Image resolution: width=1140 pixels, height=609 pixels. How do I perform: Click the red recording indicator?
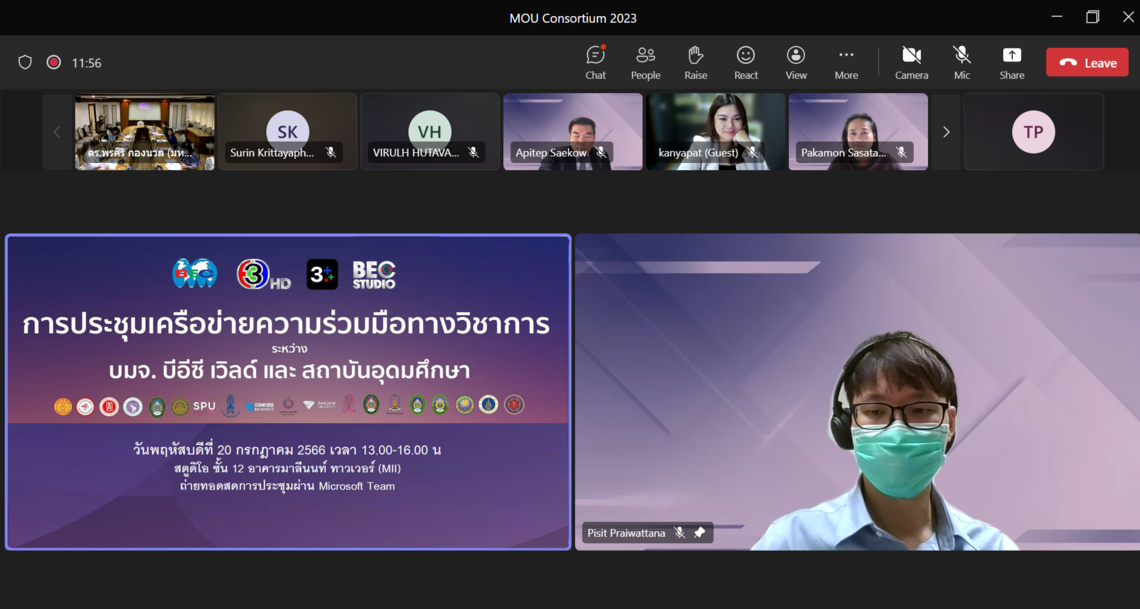[x=54, y=62]
